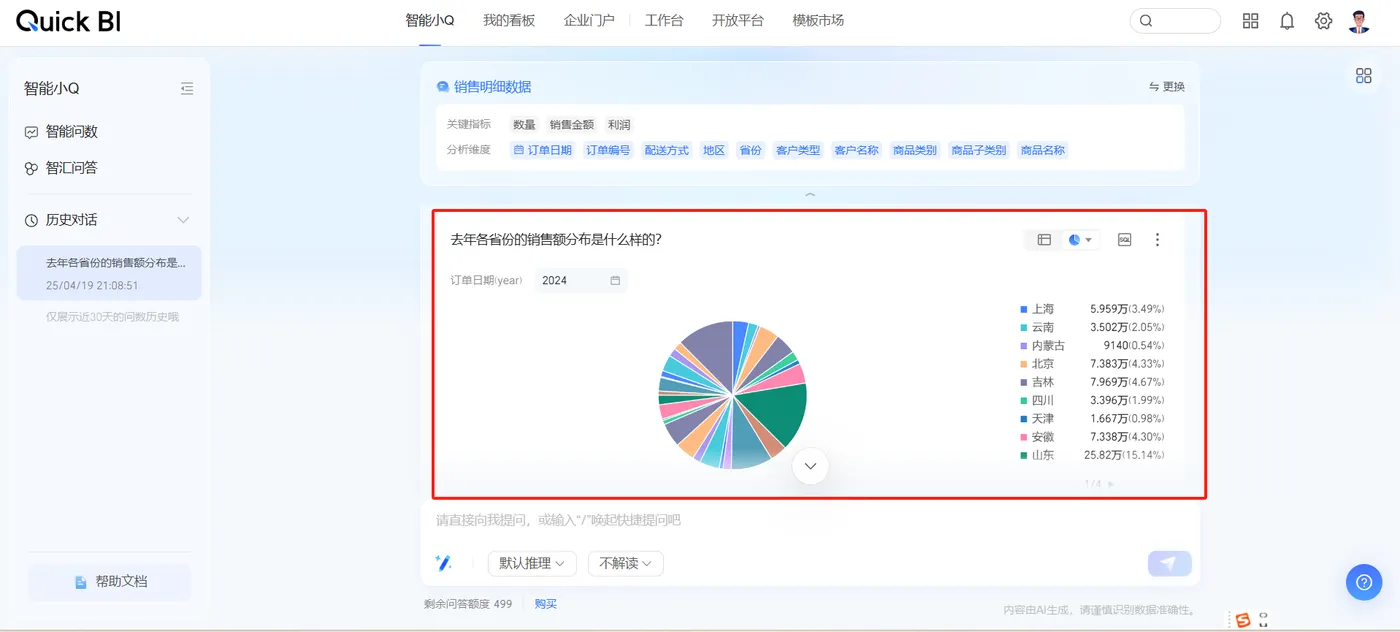Select the 客户名称 dimension tag
The width and height of the screenshot is (1400, 632).
(x=856, y=150)
